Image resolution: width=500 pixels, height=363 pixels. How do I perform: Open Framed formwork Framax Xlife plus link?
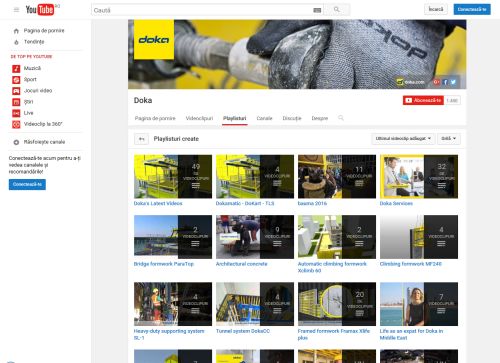coord(334,334)
